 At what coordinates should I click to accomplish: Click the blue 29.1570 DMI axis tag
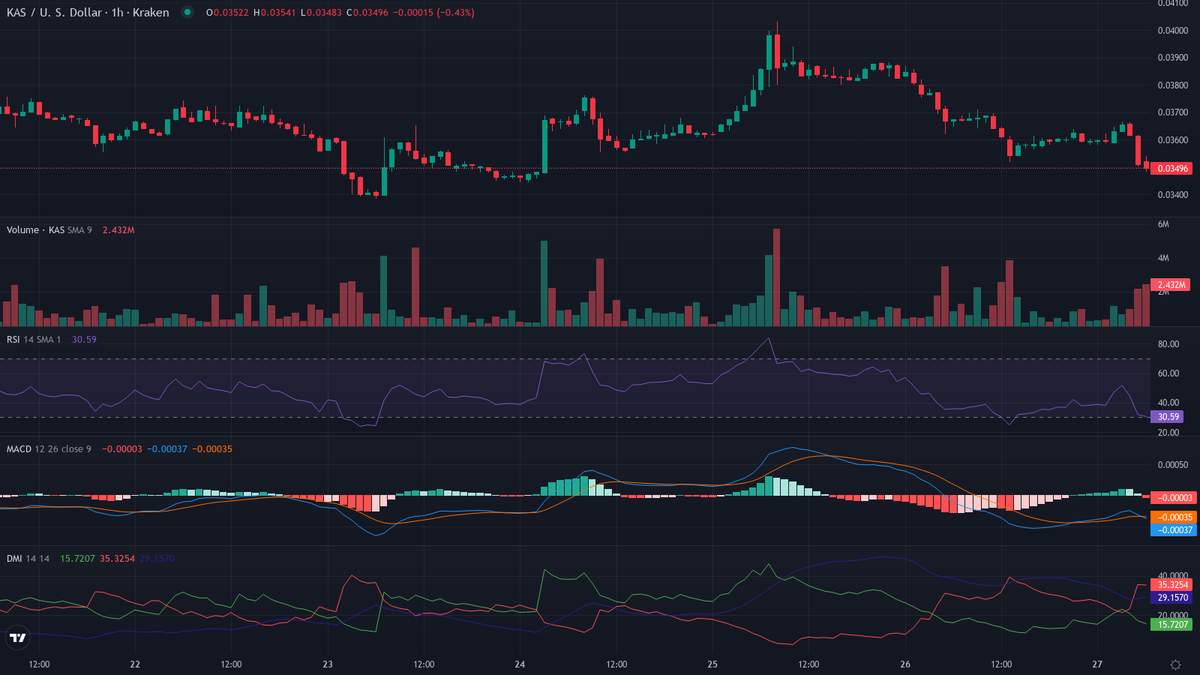1170,597
